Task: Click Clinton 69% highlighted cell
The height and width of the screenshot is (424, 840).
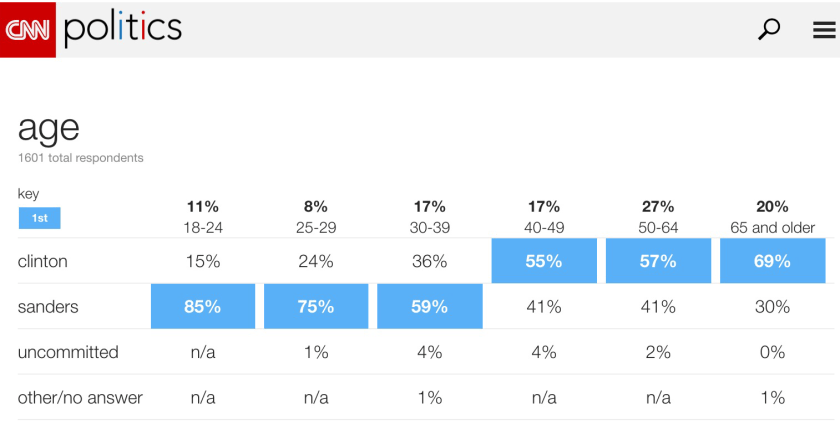Action: click(x=772, y=261)
